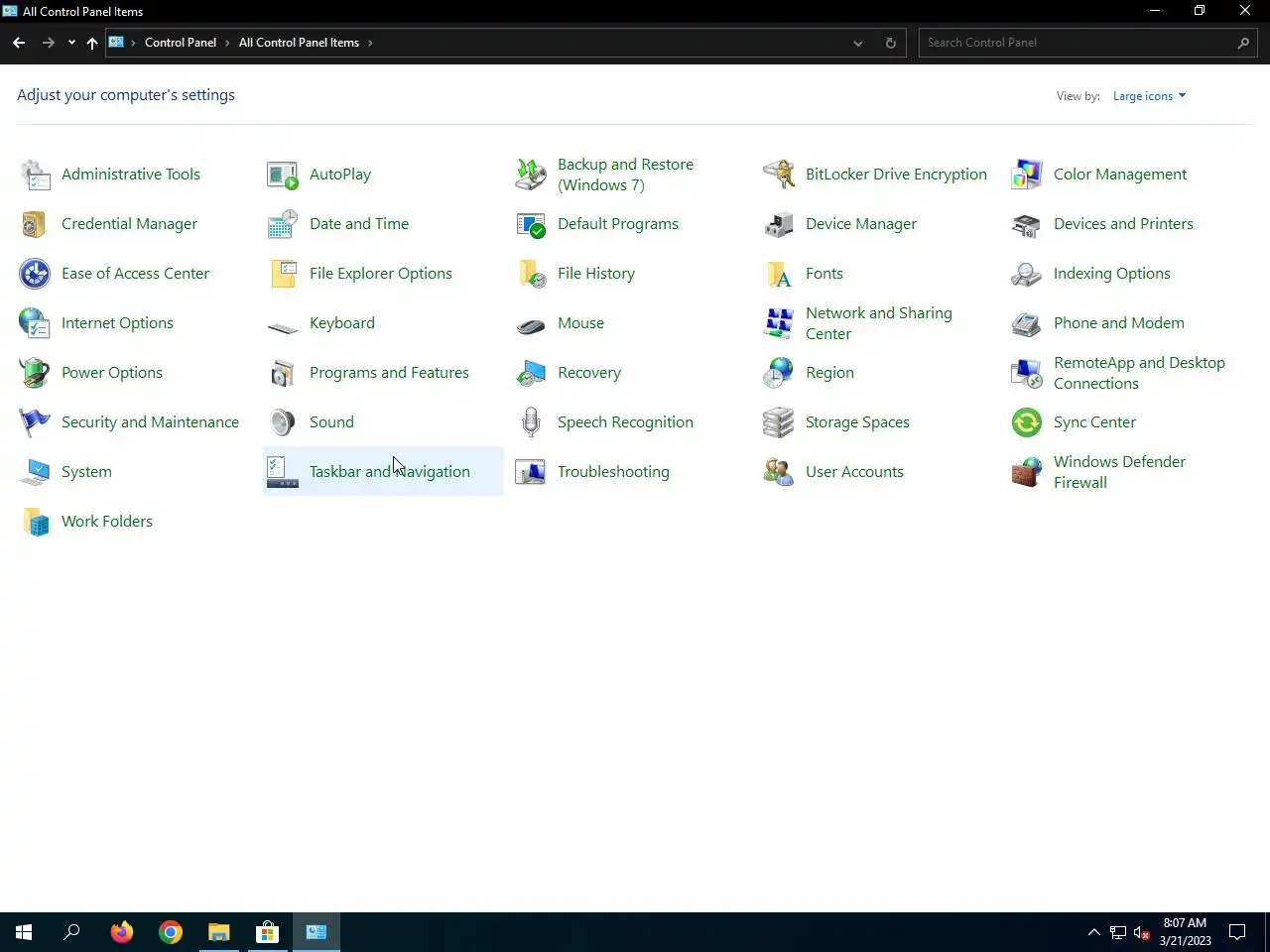Click the taskbar clock and date
Screen dimensions: 1270x952
(x=1186, y=932)
